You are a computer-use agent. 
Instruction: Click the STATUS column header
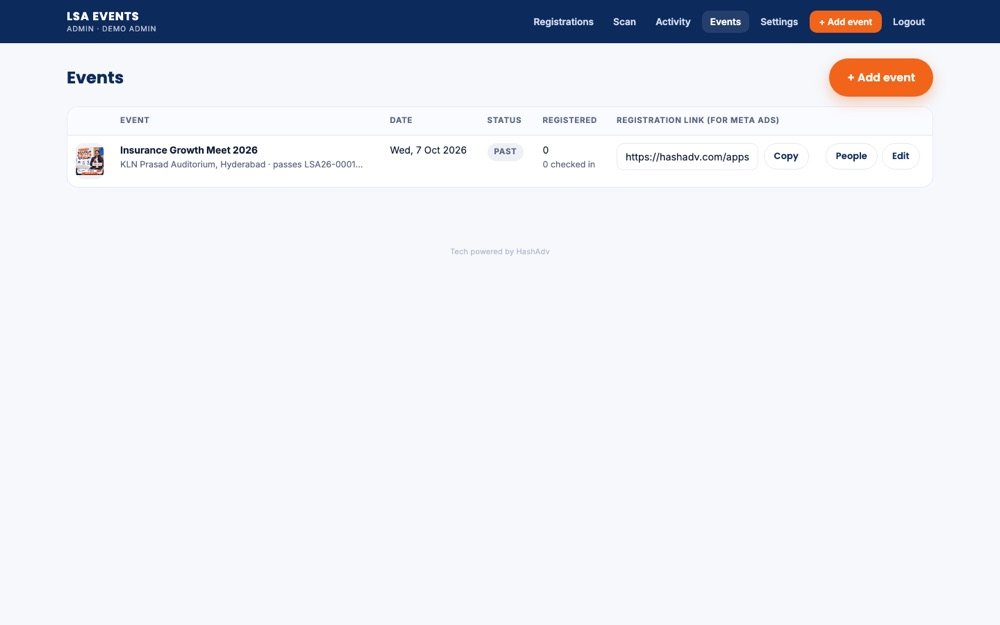504,121
